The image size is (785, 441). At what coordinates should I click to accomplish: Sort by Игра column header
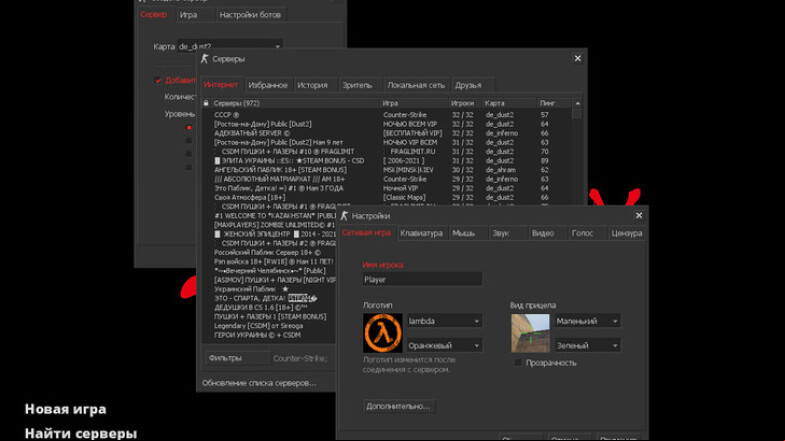[415, 103]
